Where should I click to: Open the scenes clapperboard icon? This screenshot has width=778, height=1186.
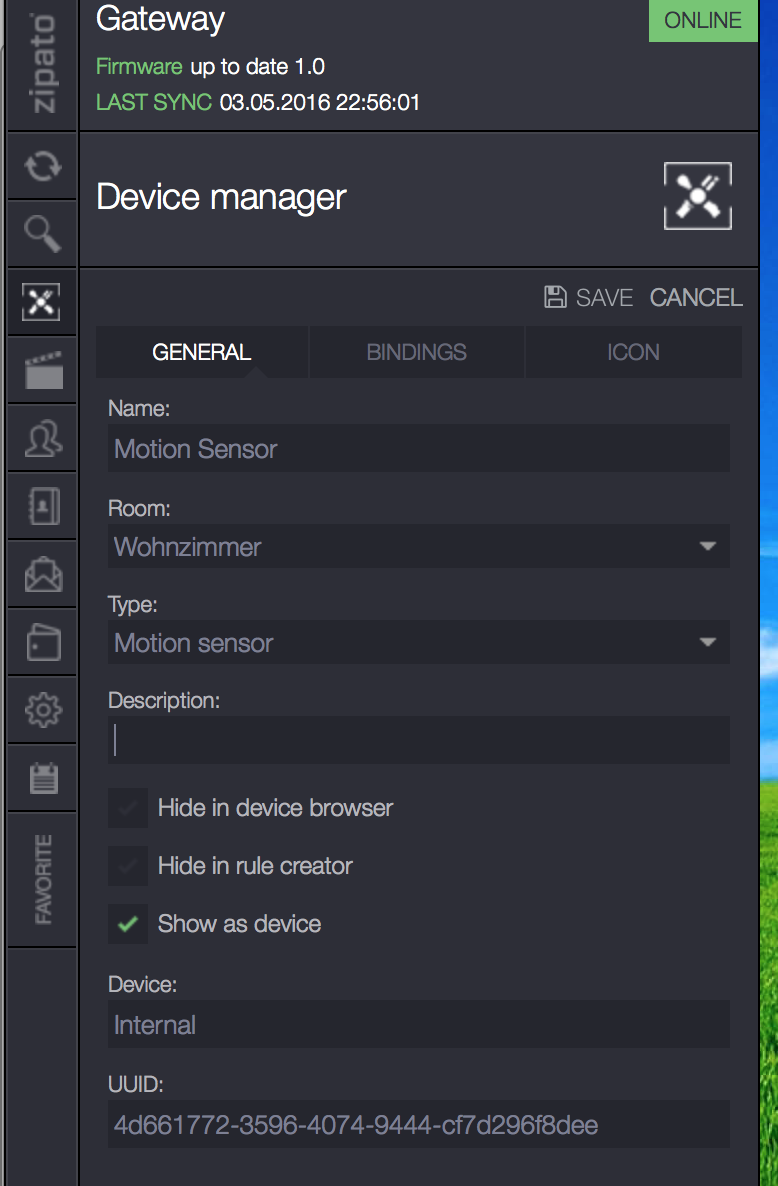click(x=42, y=371)
